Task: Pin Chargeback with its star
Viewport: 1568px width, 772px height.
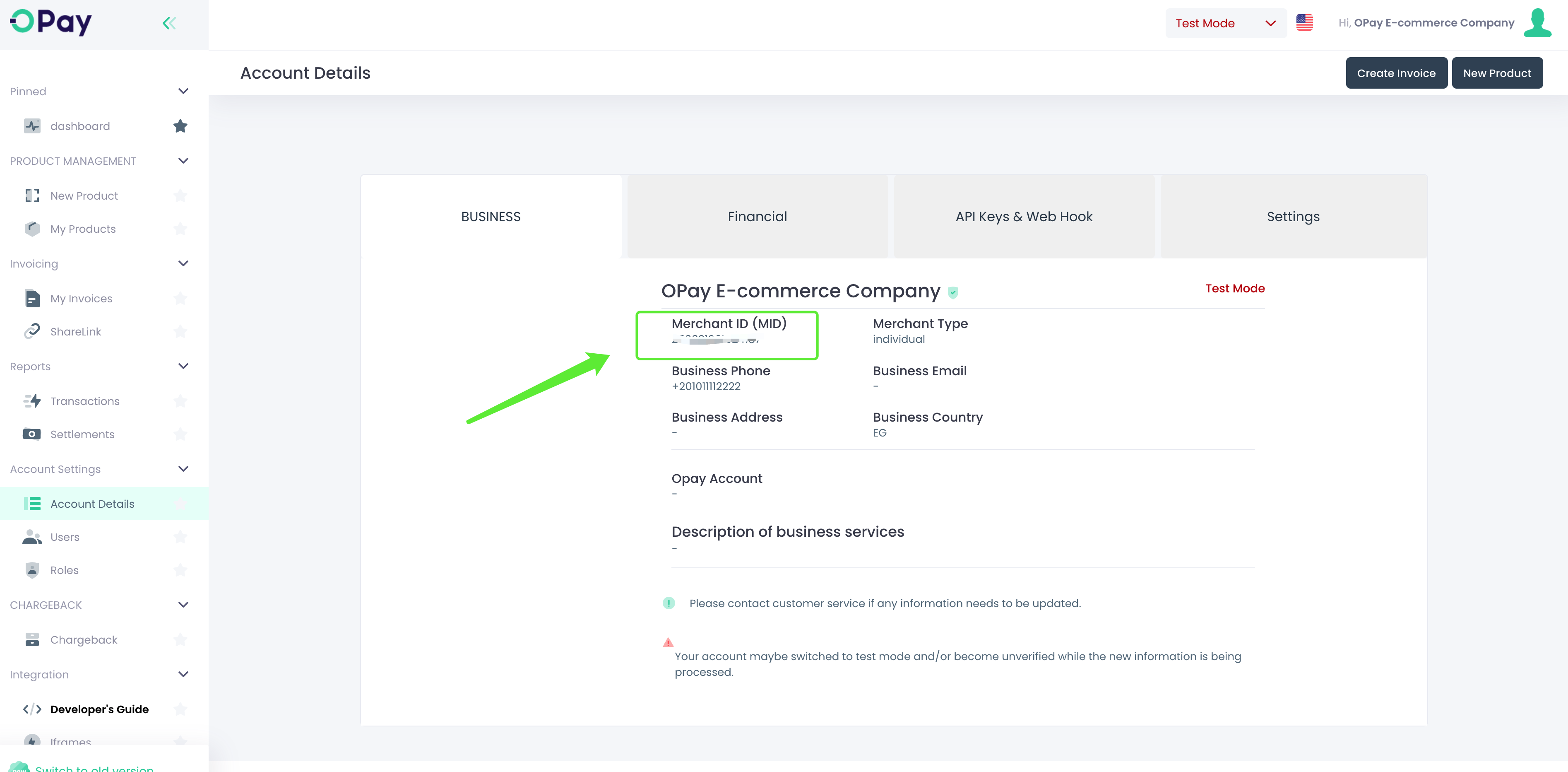Action: click(x=180, y=639)
